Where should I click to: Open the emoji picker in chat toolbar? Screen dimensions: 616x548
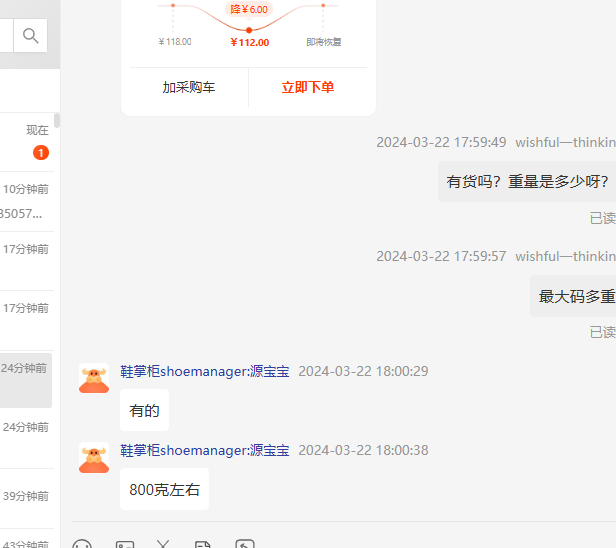coord(82,544)
